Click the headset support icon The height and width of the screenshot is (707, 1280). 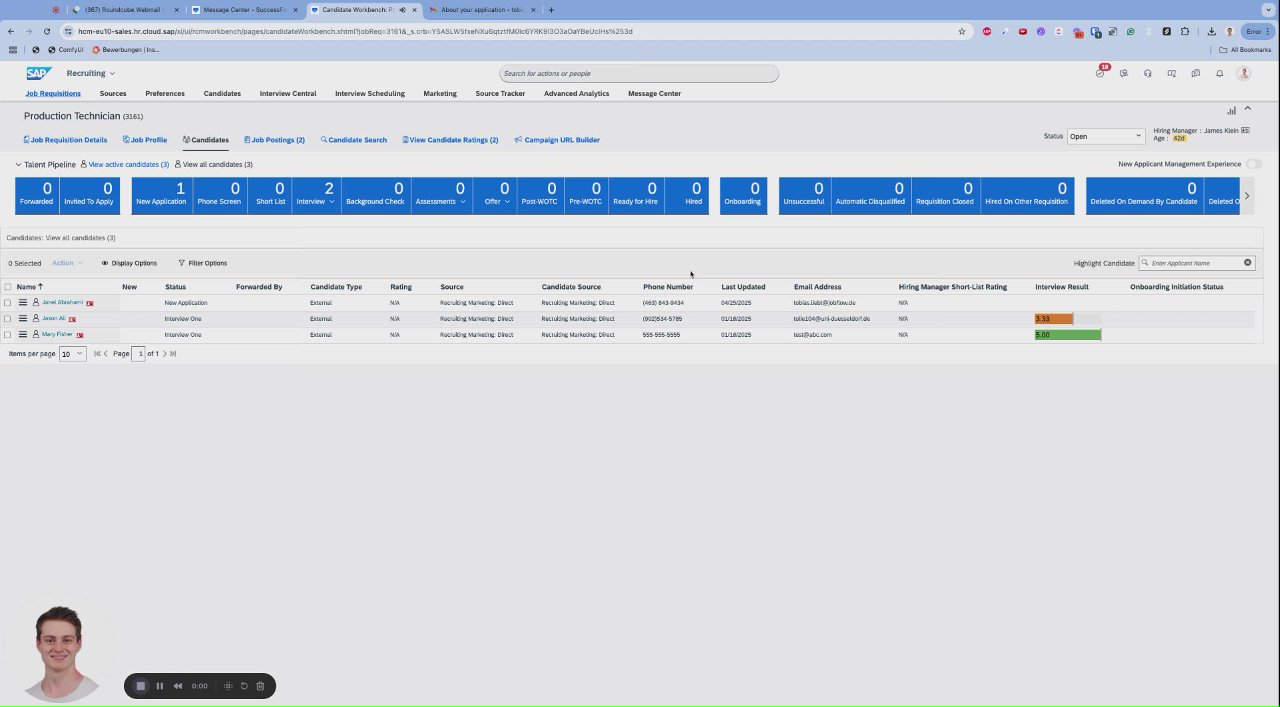[1147, 73]
